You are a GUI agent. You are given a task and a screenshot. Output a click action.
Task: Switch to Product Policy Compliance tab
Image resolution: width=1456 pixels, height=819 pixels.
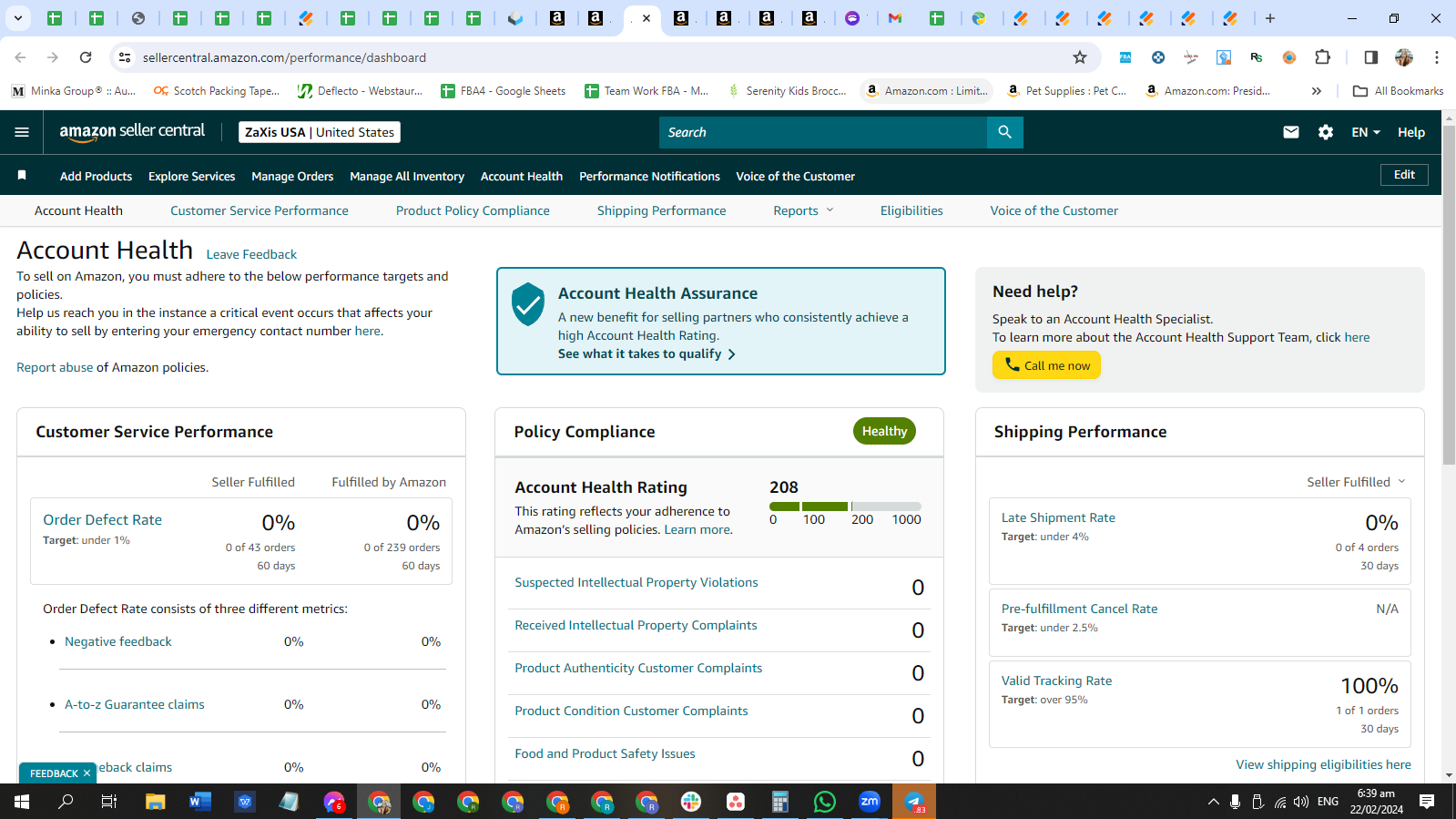coord(473,210)
